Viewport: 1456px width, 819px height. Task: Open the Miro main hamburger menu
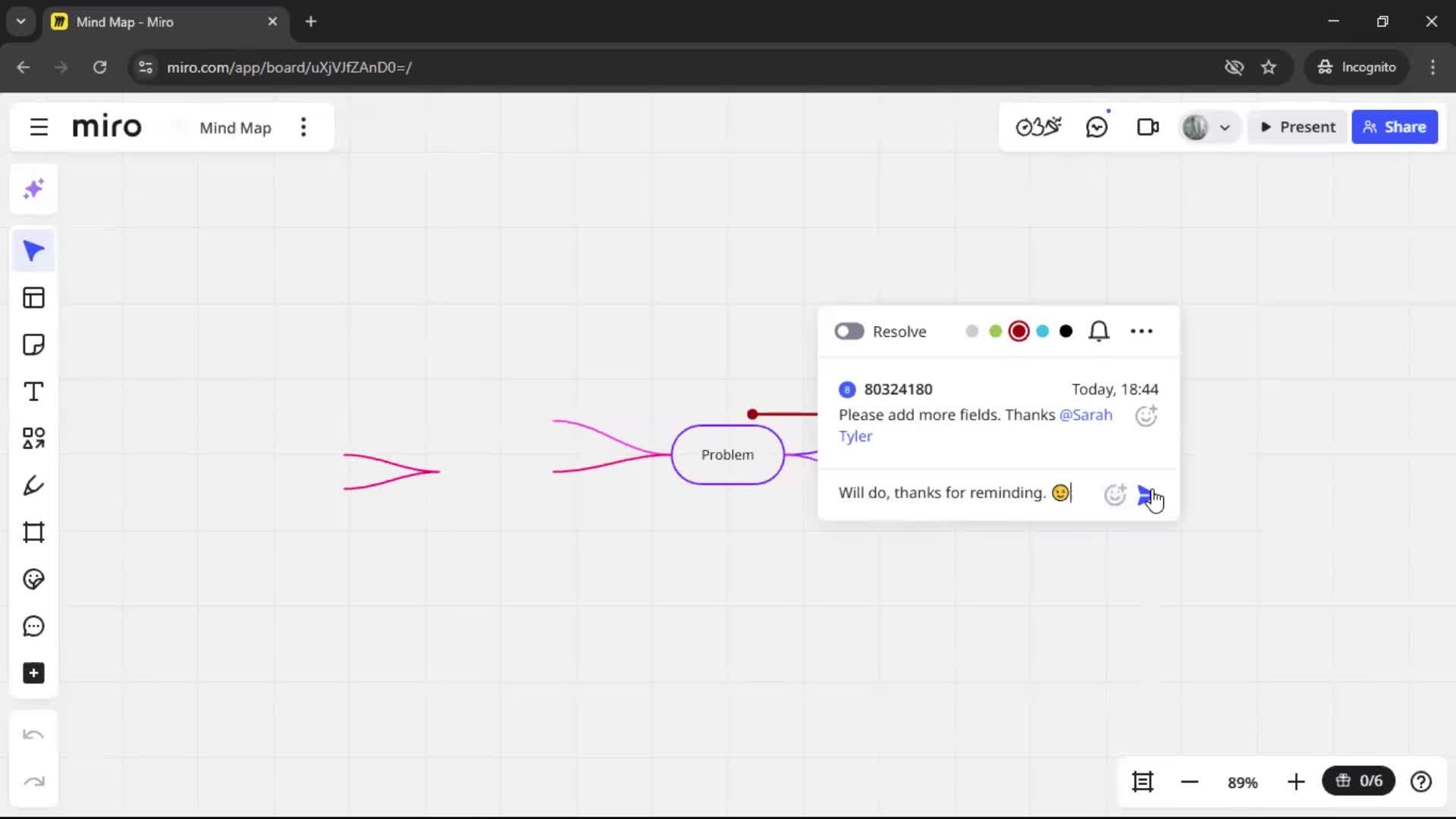[39, 127]
